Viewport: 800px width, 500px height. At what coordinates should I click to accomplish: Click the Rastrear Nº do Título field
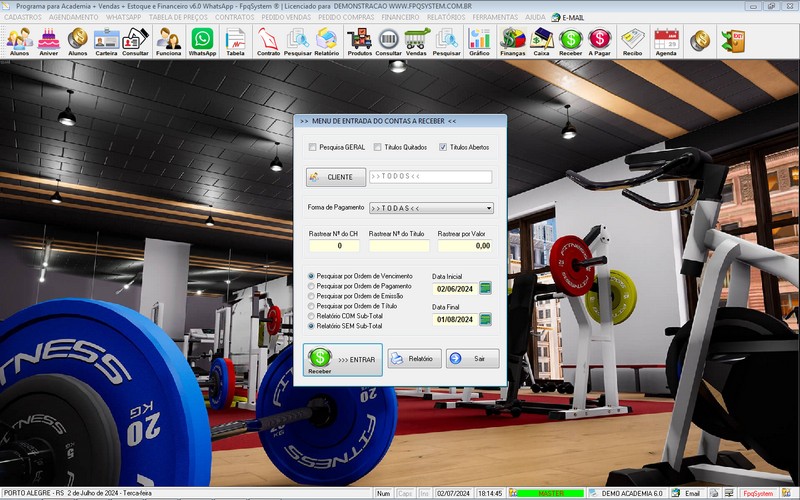[399, 246]
